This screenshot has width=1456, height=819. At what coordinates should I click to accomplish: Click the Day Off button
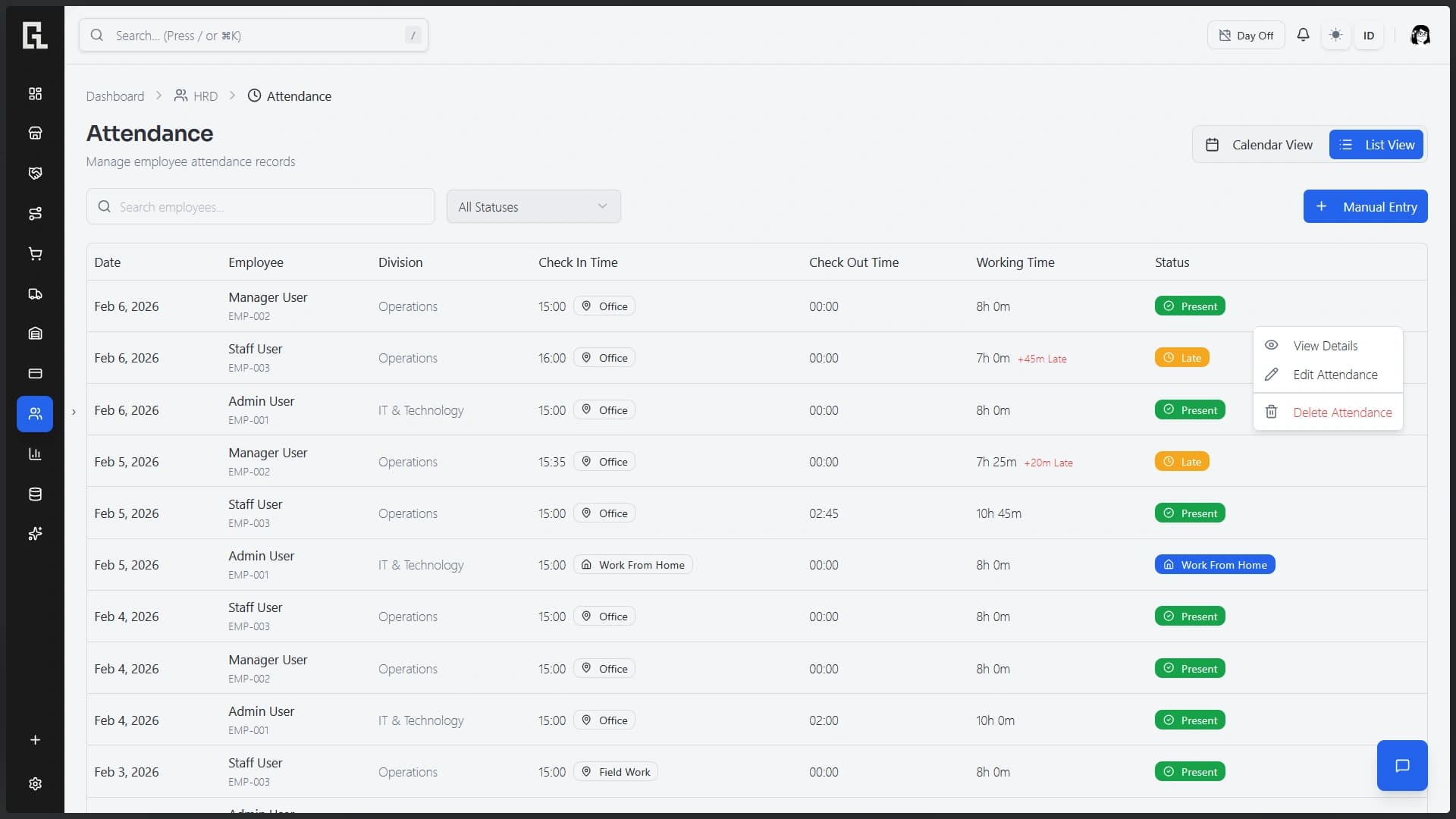(1246, 36)
